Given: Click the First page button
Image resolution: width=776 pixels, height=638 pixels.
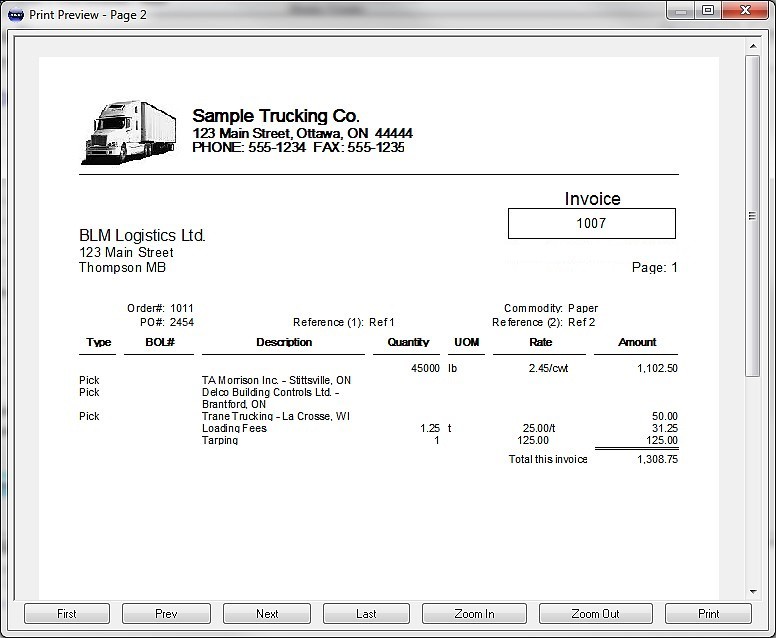Looking at the screenshot, I should pos(67,613).
